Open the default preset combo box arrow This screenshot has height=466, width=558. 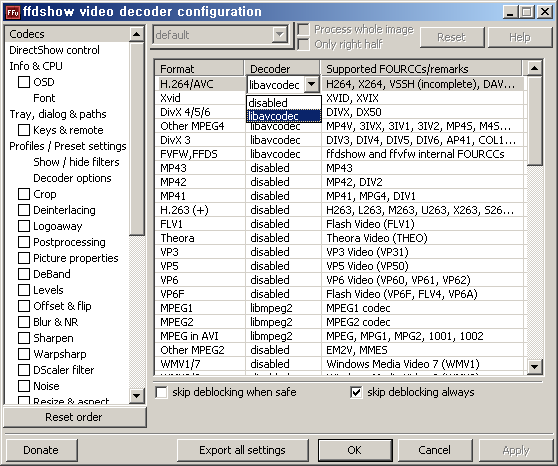click(280, 35)
